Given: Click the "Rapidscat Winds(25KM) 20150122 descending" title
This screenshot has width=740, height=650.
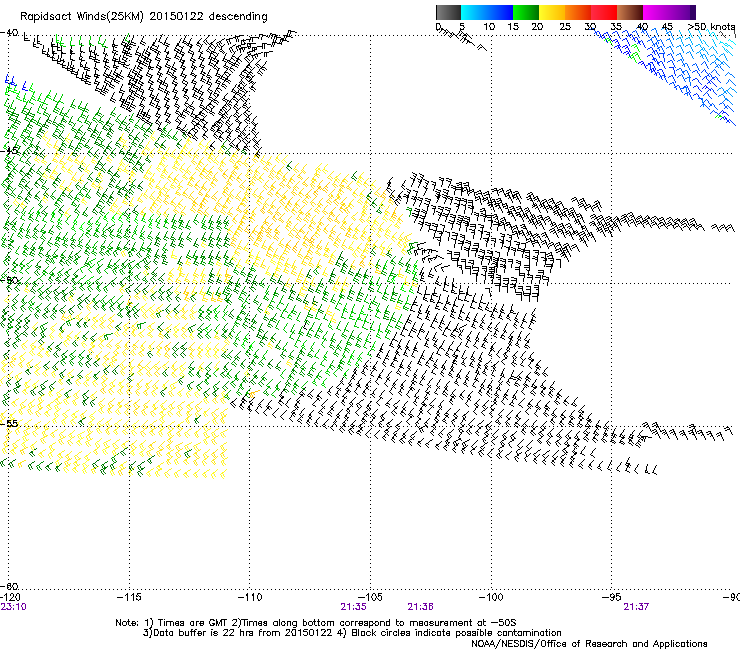Looking at the screenshot, I should (x=143, y=17).
